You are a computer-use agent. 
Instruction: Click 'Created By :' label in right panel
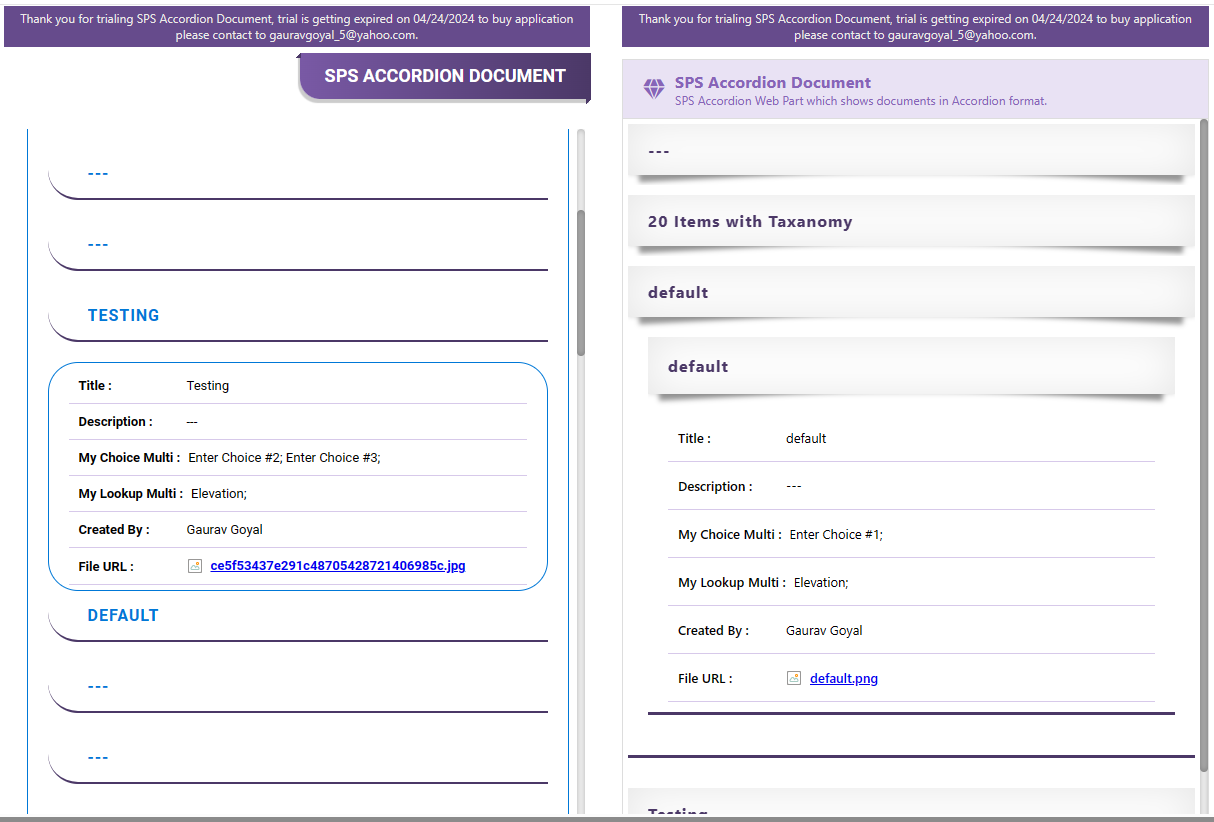[x=714, y=631]
